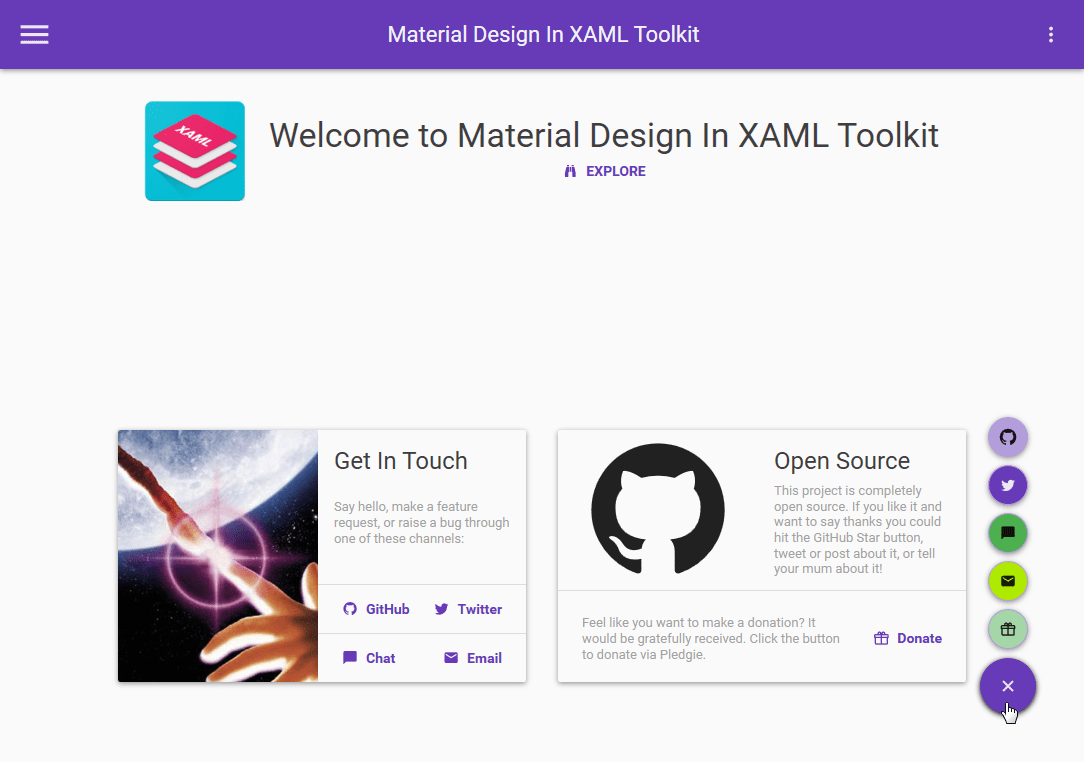Click the purple GitHub floating action icon
The width and height of the screenshot is (1084, 762).
1007,437
